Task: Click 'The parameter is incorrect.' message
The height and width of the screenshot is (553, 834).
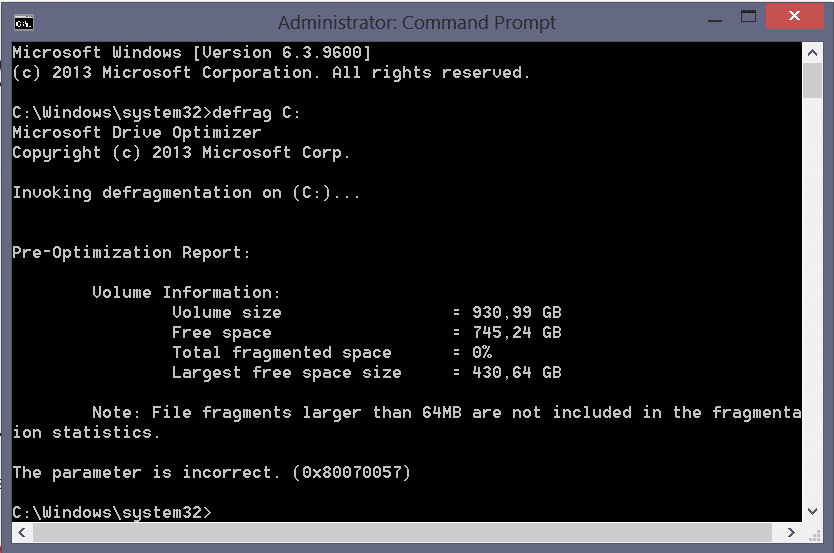Action: click(x=146, y=473)
